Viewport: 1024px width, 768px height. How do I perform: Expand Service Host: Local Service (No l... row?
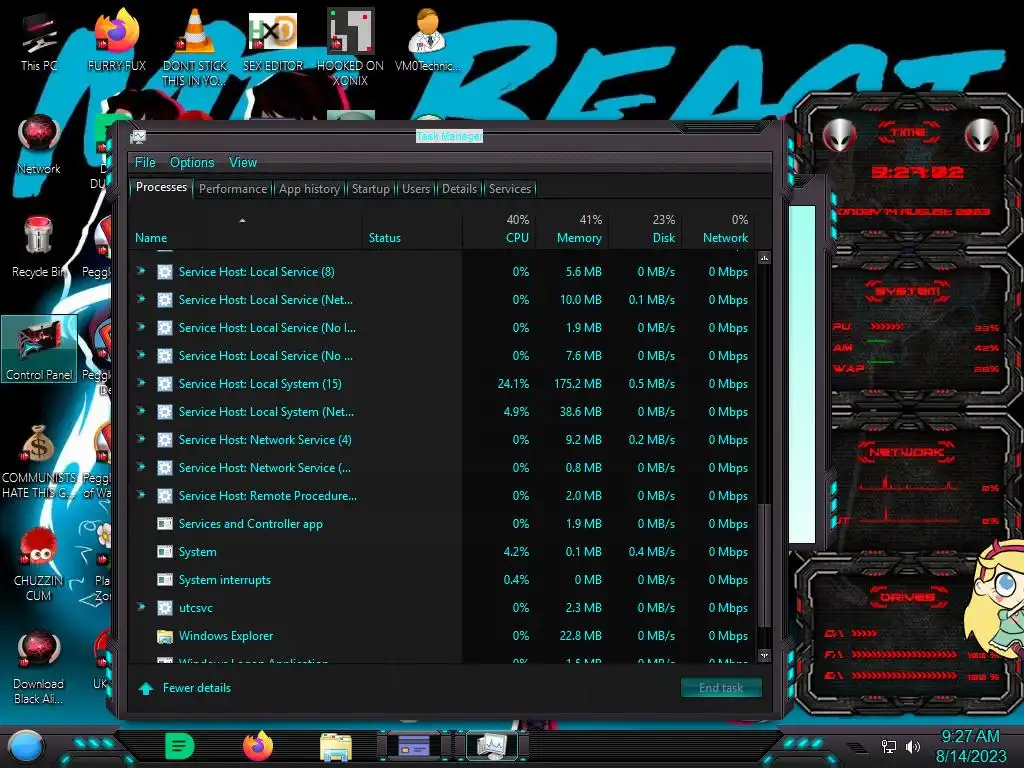[x=141, y=327]
